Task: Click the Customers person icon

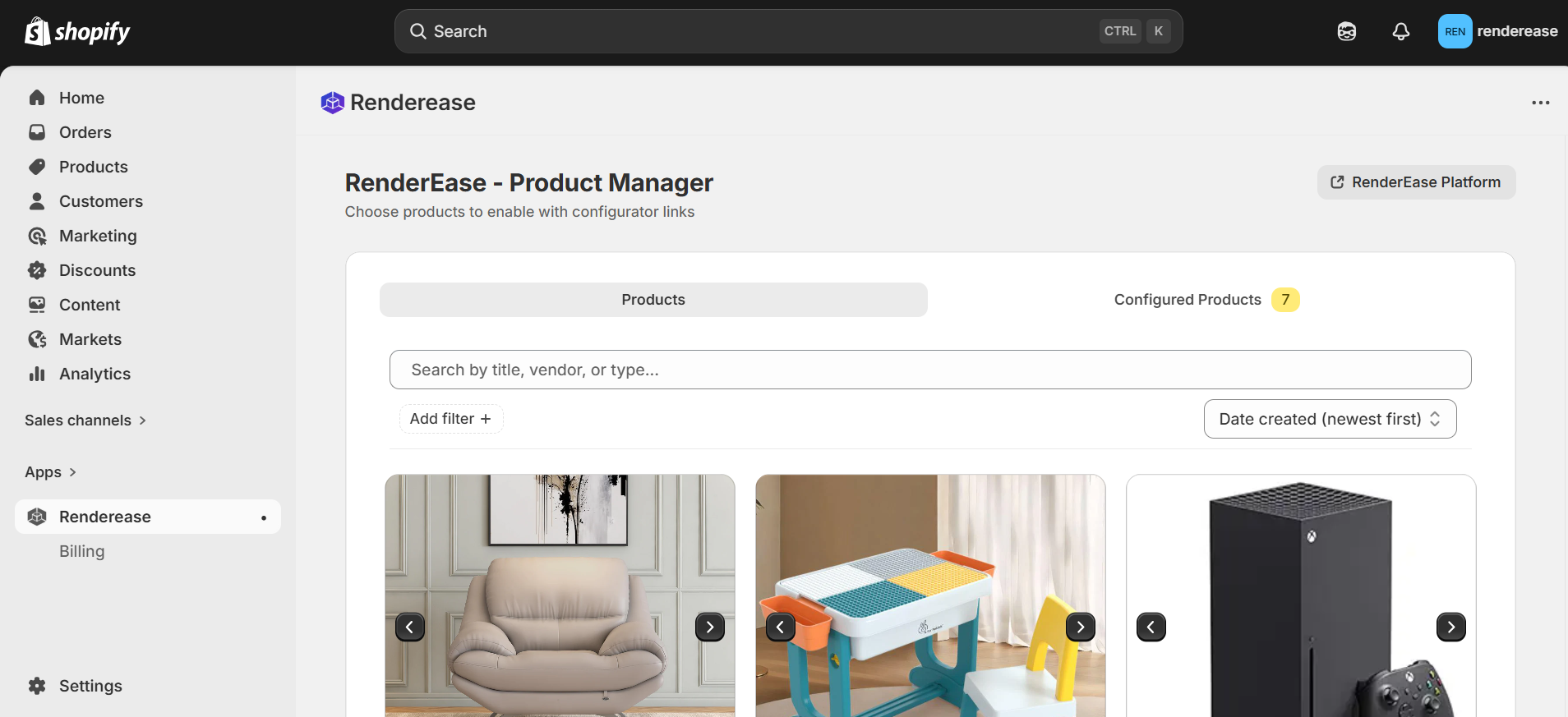Action: coord(37,201)
